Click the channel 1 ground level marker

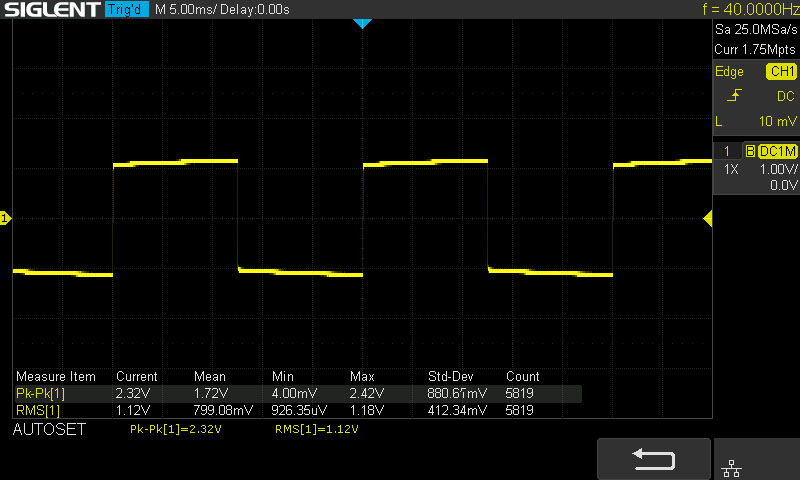pyautogui.click(x=5, y=218)
